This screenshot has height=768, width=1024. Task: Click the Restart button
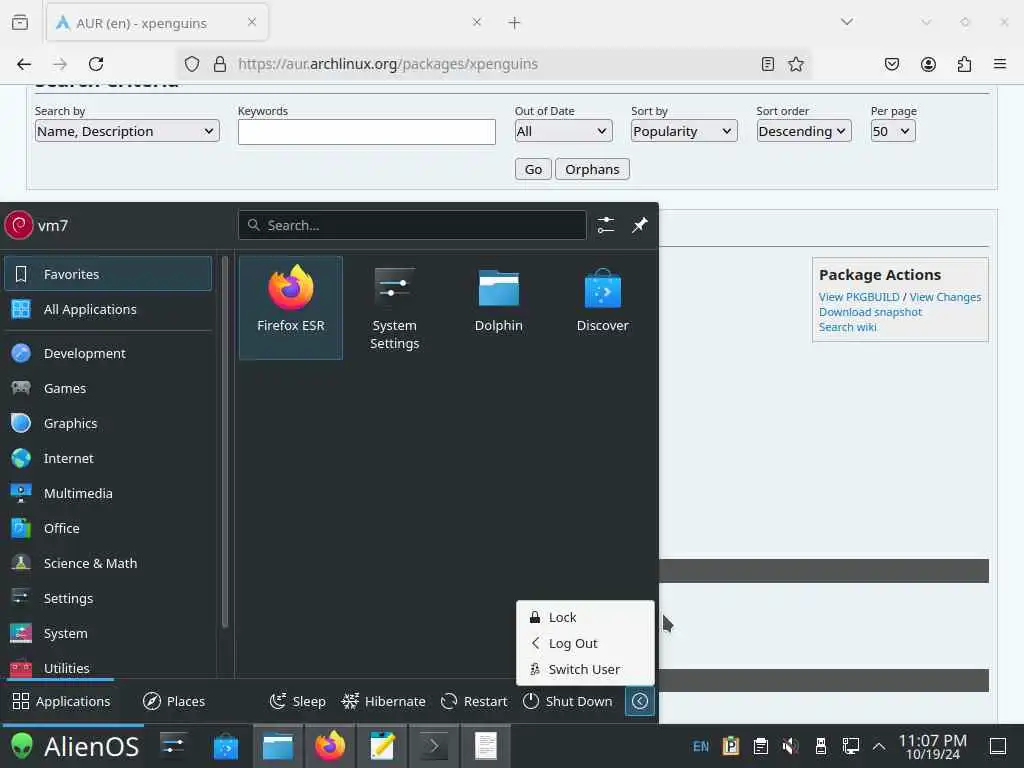pos(474,701)
